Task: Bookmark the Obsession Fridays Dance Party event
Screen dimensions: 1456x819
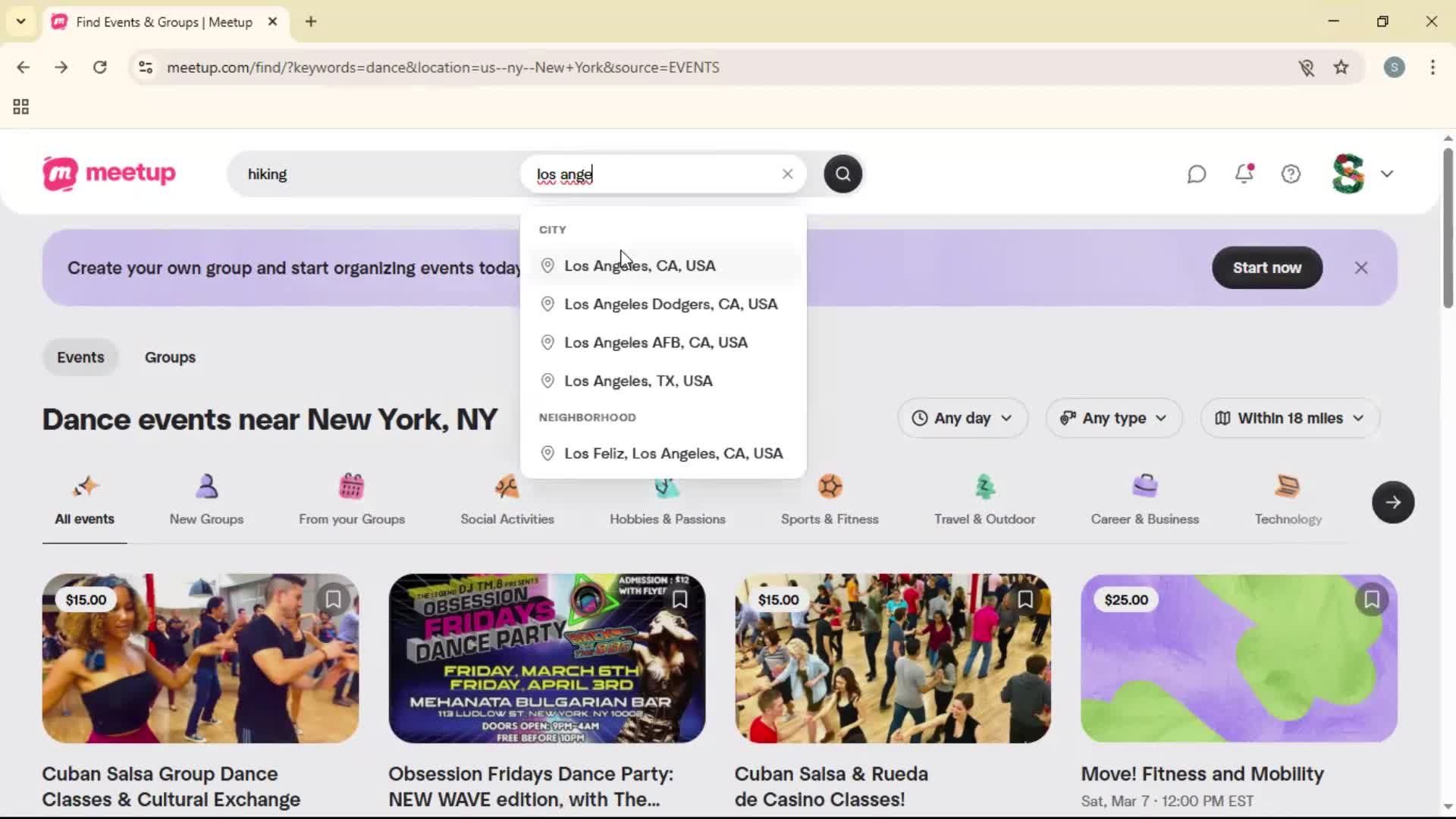Action: click(679, 599)
